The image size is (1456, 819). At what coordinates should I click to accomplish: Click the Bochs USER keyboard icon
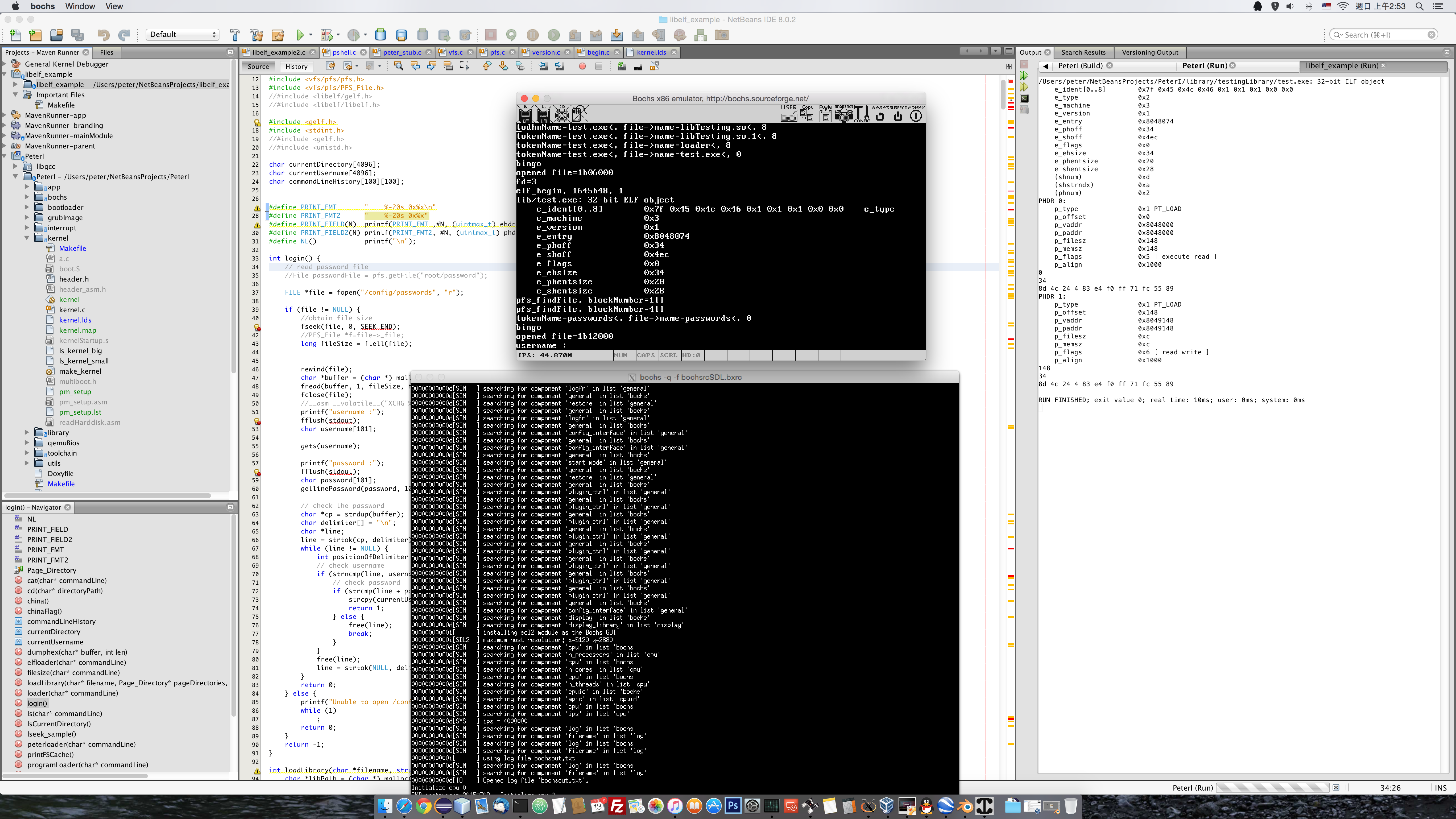click(789, 114)
